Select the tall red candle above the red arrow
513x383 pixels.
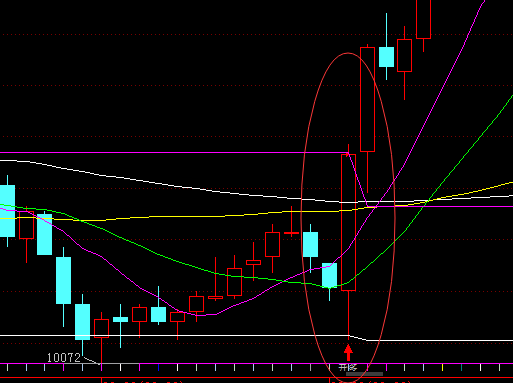pyautogui.click(x=348, y=242)
